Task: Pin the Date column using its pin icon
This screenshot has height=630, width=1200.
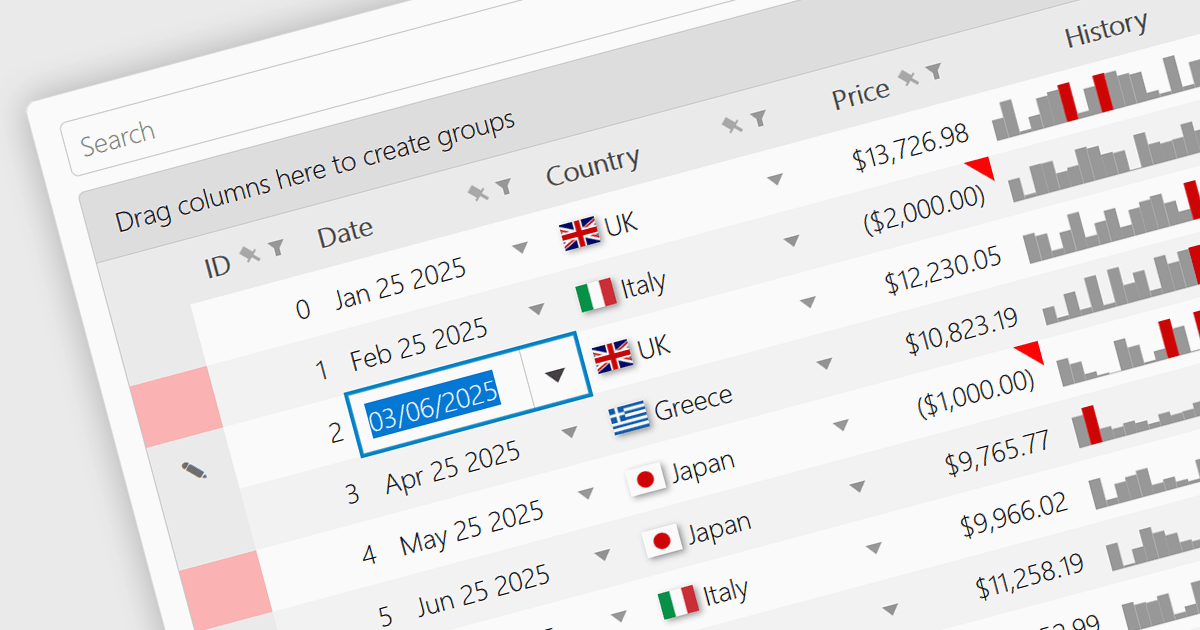Action: [480, 192]
